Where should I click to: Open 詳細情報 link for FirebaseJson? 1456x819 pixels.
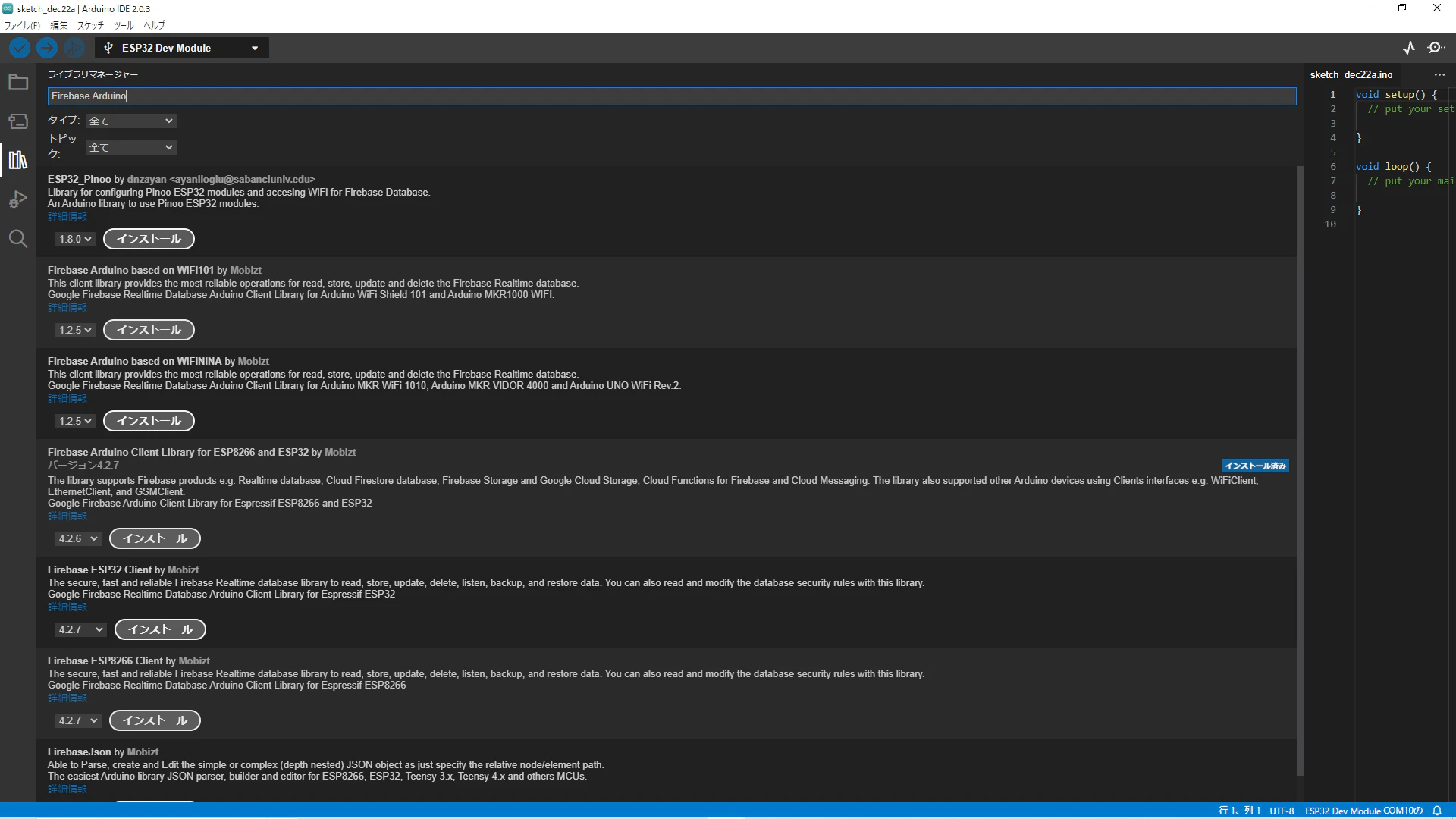(x=67, y=789)
